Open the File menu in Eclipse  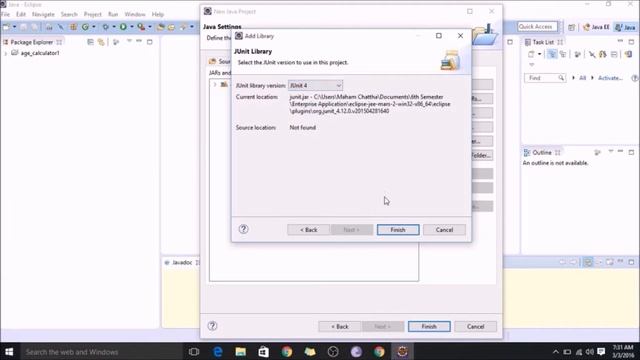click(6, 14)
